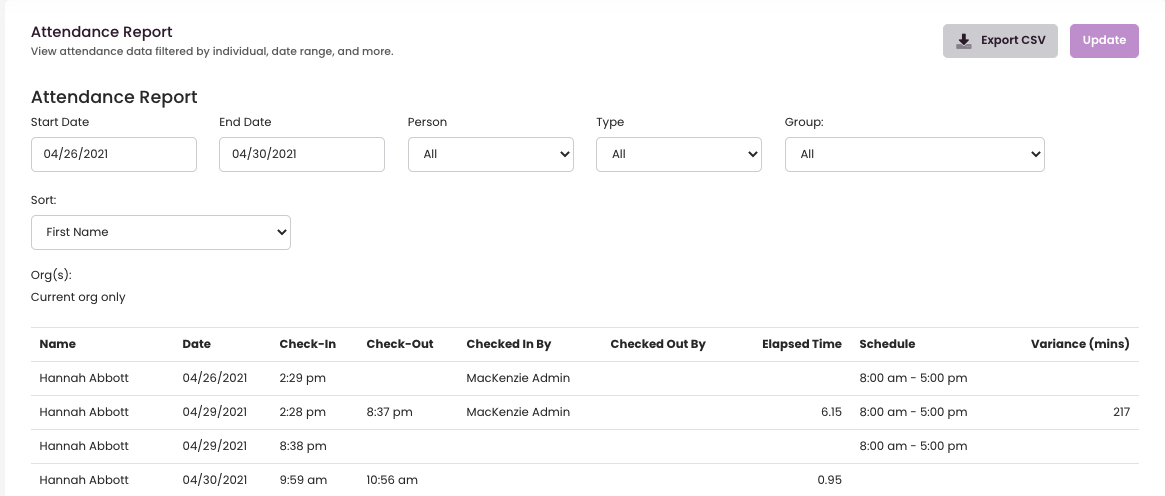This screenshot has width=1165, height=496.
Task: Click Hannah Abbott in the 9:59 am row
Action: tap(84, 480)
